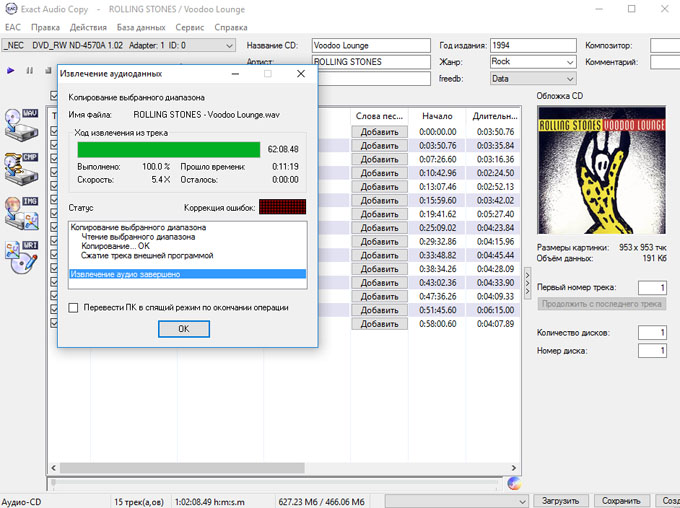Open the База данных menu
This screenshot has height=508, width=680.
pos(140,27)
